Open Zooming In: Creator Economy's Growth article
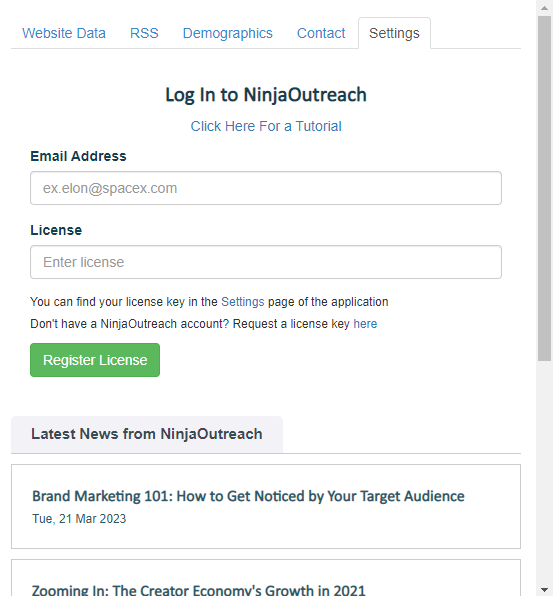This screenshot has height=596, width=553. pyautogui.click(x=198, y=590)
